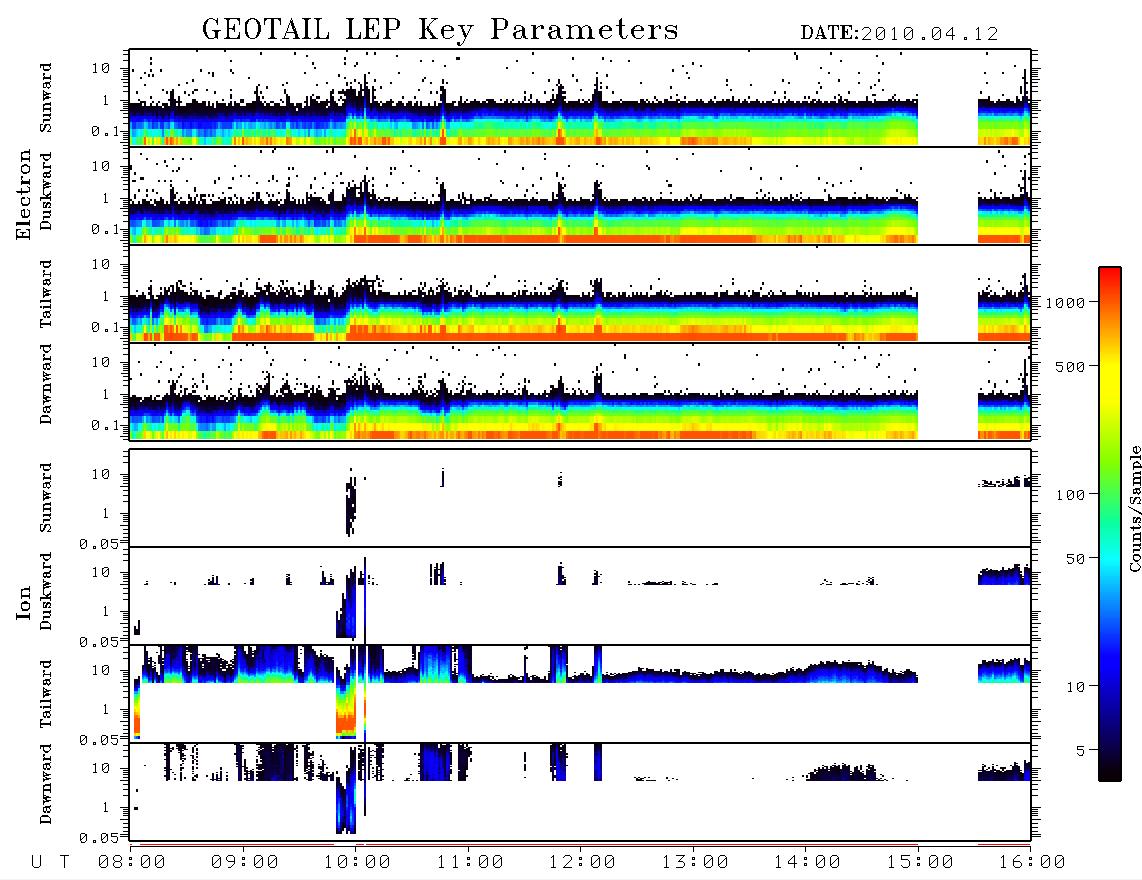Click the '13:00' time tick label
This screenshot has width=1142, height=880.
click(x=694, y=863)
